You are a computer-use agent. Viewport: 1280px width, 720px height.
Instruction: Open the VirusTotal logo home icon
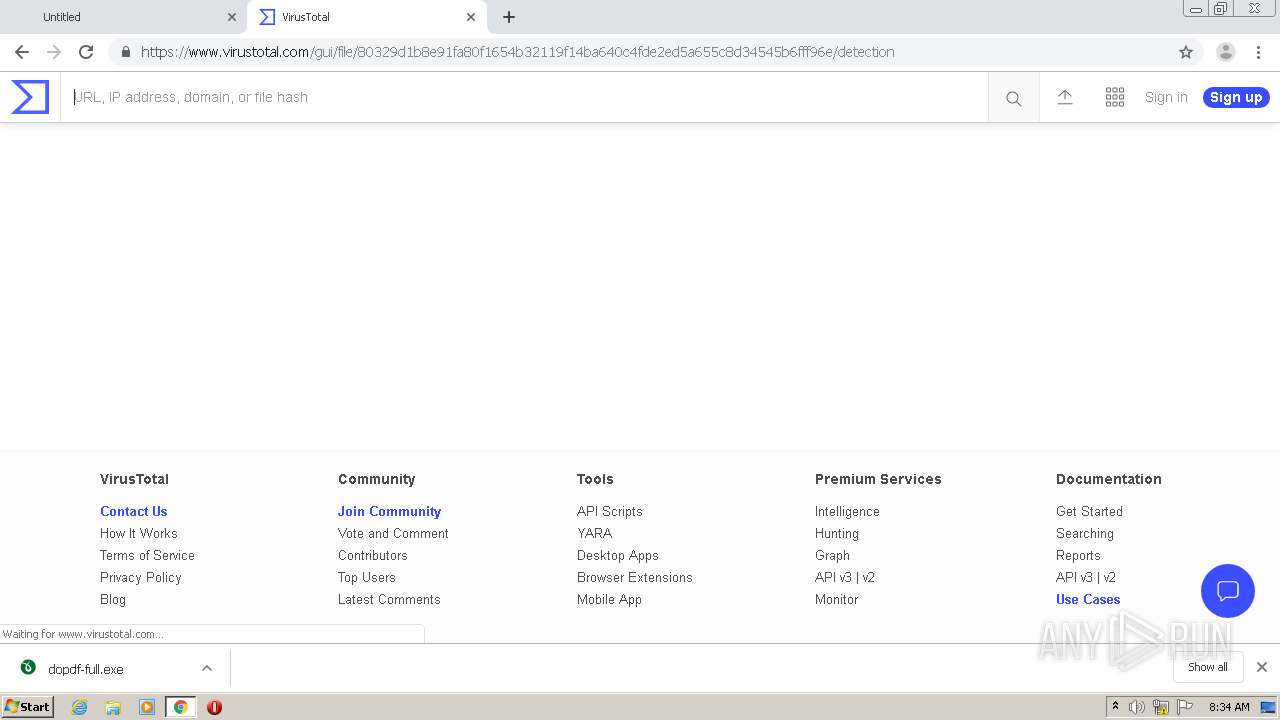(x=30, y=97)
